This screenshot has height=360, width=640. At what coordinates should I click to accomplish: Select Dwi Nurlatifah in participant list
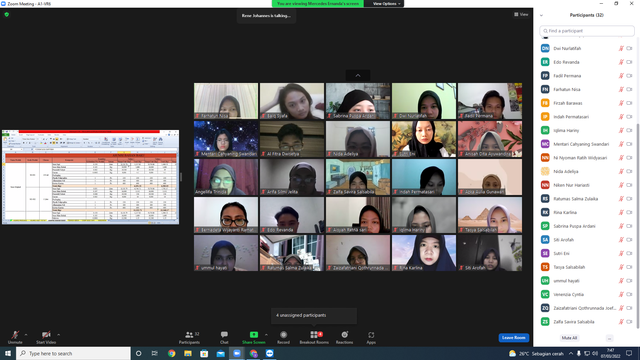(586, 49)
